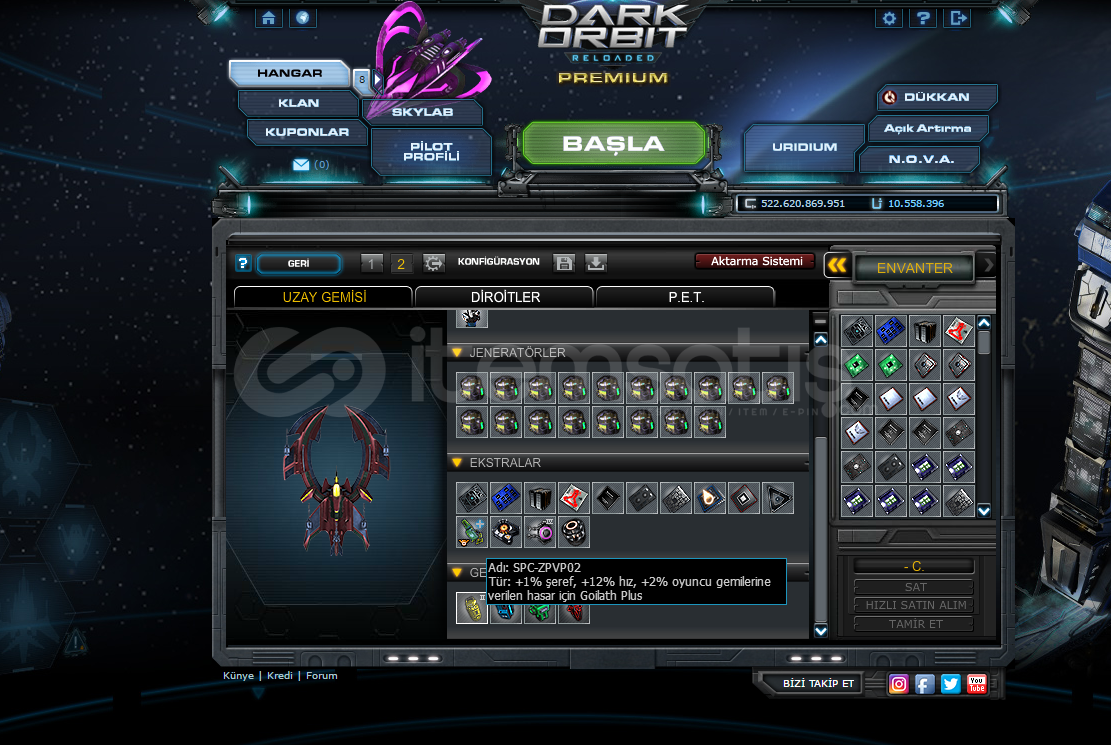
Task: Switch to configuration 1
Action: 371,264
